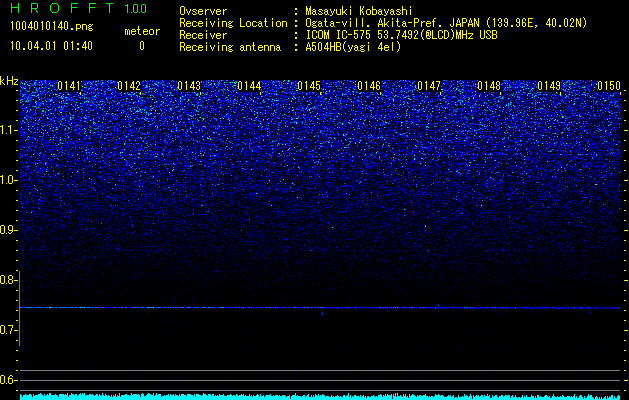Click the 0147 time marker
This screenshot has width=629, height=400.
click(x=429, y=86)
